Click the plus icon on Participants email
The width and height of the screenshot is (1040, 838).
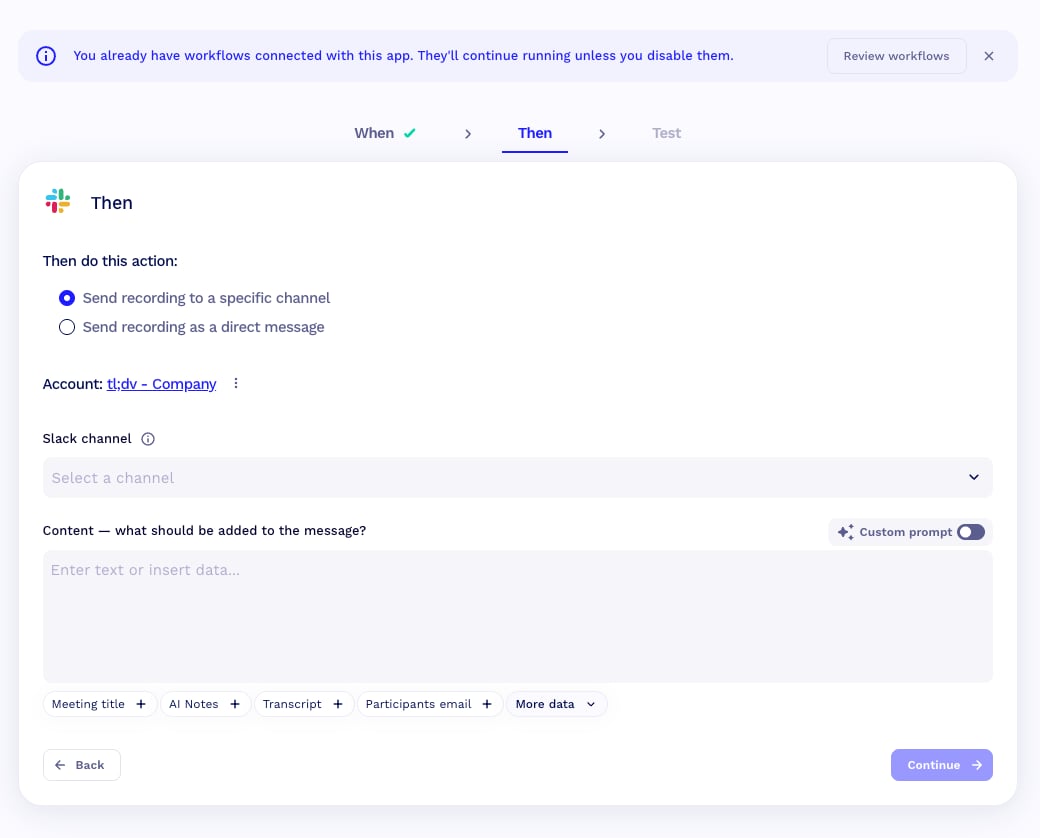[487, 705]
